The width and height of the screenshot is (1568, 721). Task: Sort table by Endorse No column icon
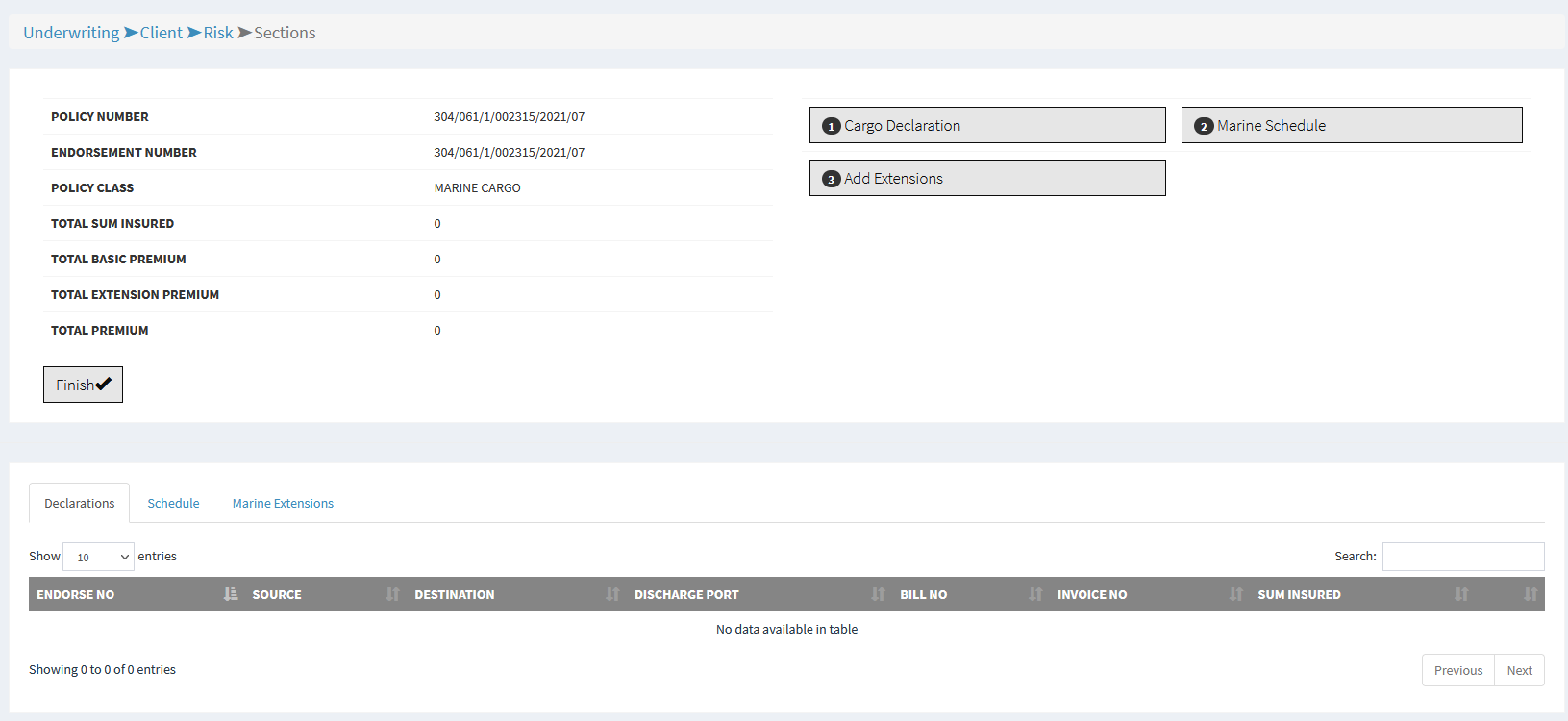tap(231, 594)
